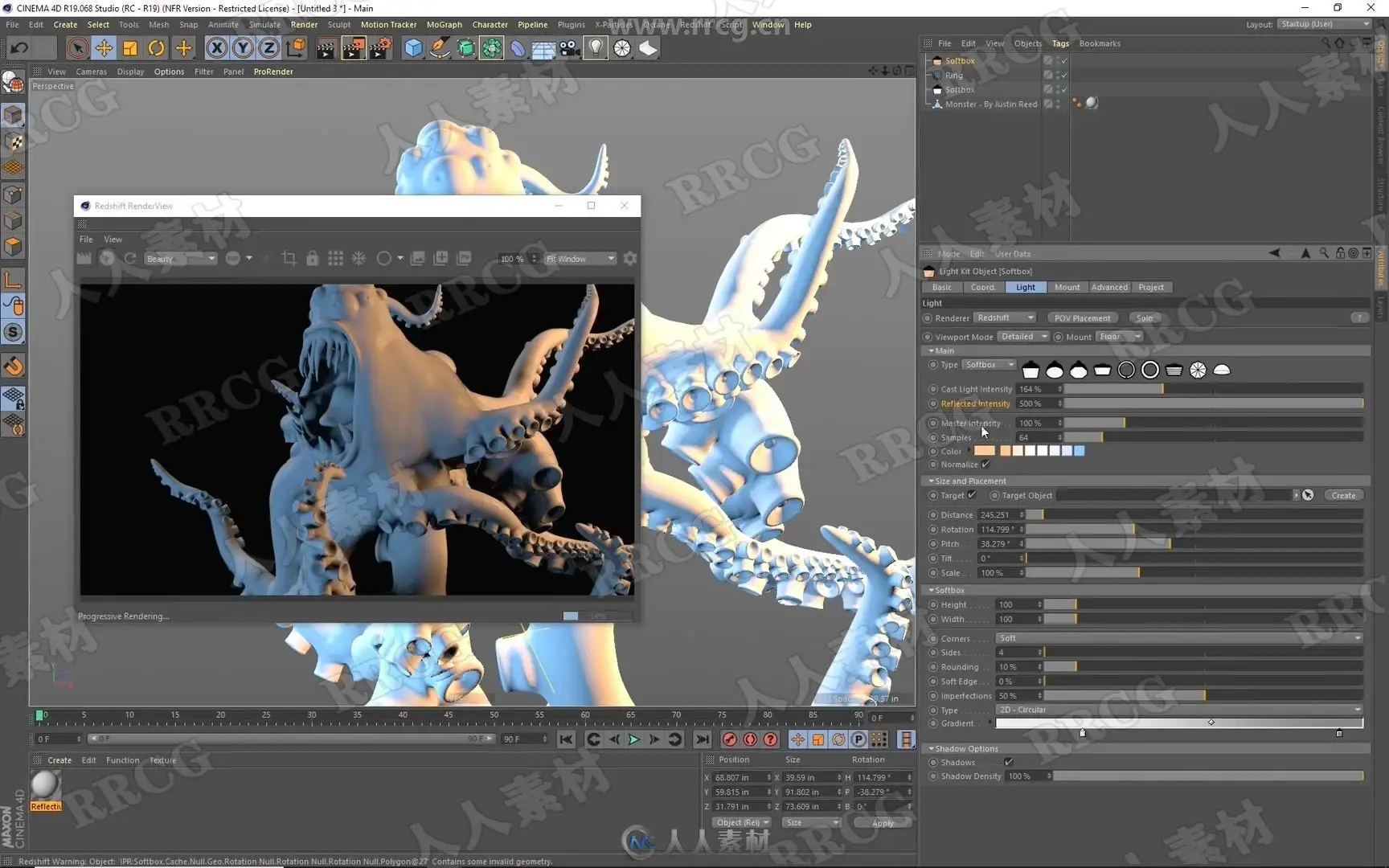Click the Create target button
This screenshot has height=868, width=1389.
click(1343, 496)
